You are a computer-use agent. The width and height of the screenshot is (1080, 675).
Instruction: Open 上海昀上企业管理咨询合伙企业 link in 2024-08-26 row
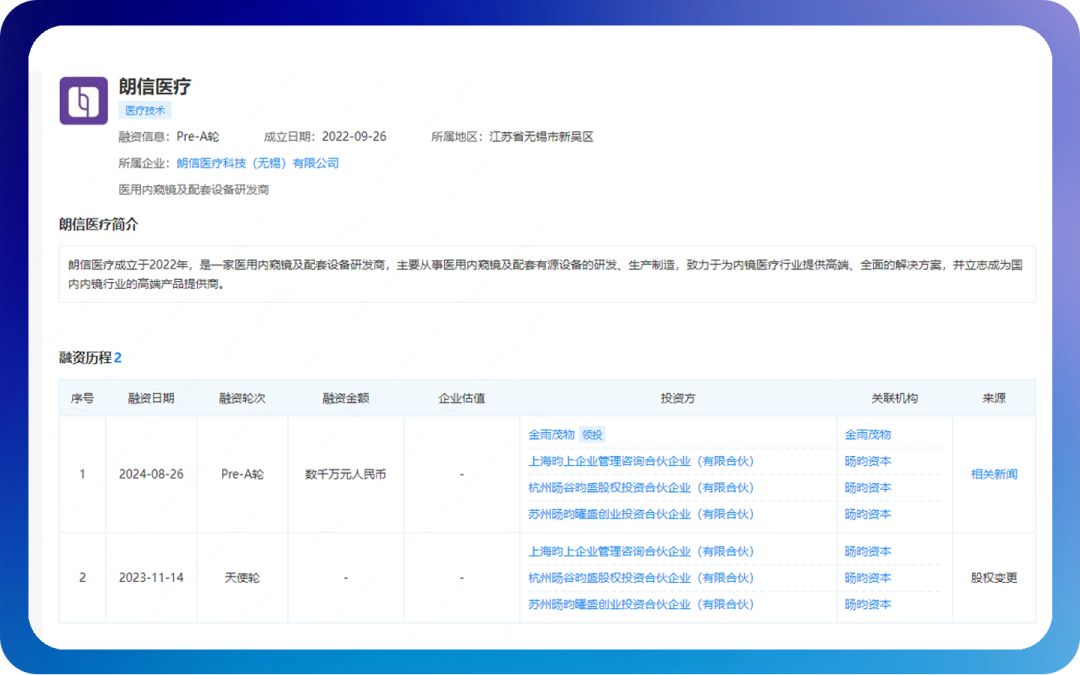point(641,461)
